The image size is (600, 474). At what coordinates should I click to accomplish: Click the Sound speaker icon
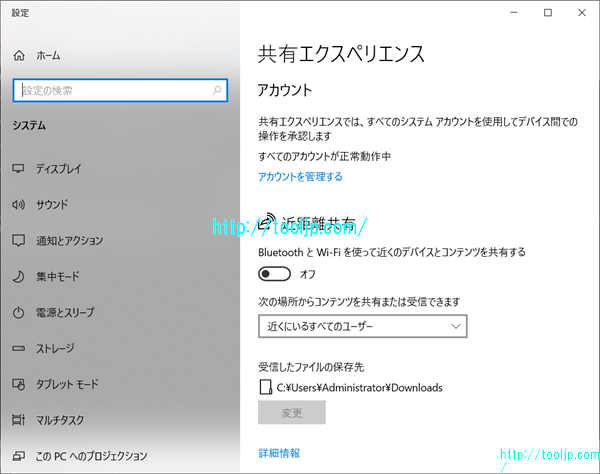coord(18,205)
